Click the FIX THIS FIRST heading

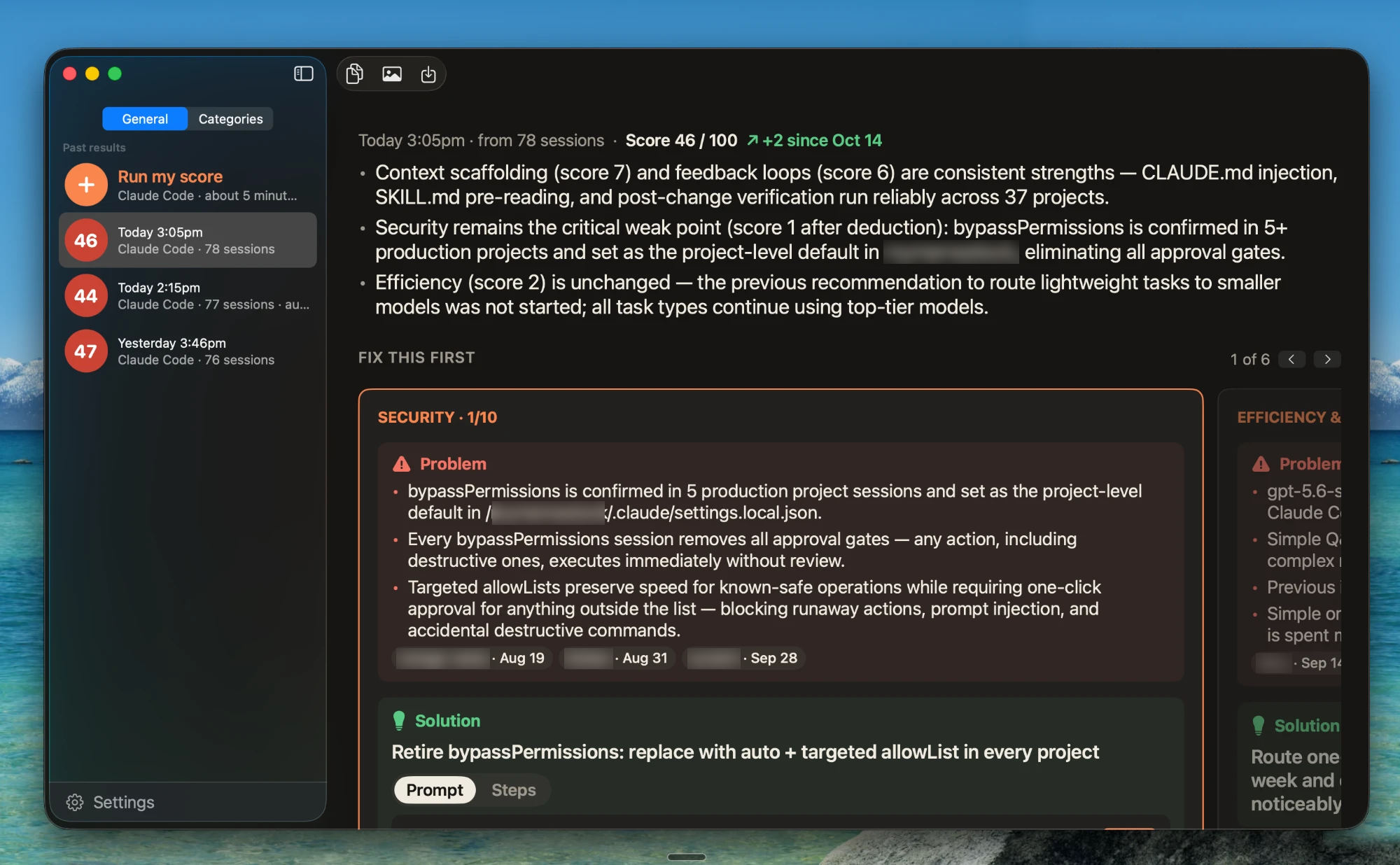(x=416, y=358)
